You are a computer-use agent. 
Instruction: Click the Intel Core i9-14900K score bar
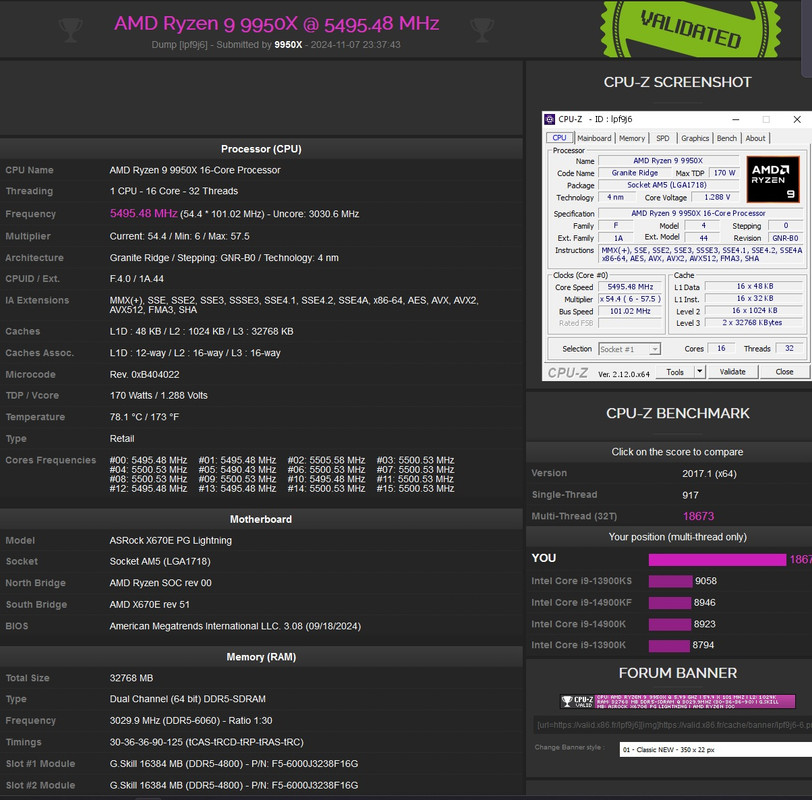point(670,624)
